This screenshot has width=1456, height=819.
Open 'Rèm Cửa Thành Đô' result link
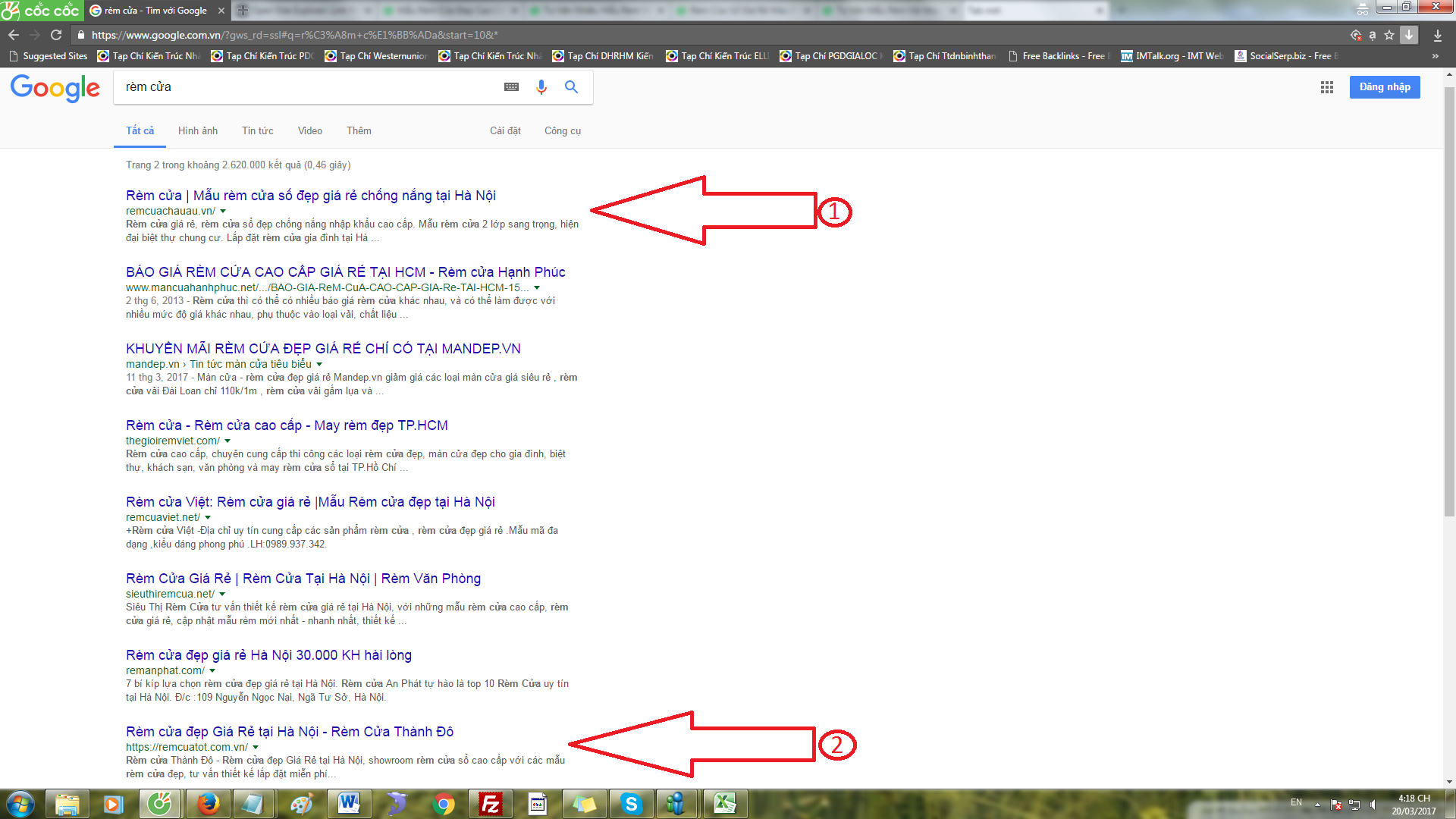point(290,732)
